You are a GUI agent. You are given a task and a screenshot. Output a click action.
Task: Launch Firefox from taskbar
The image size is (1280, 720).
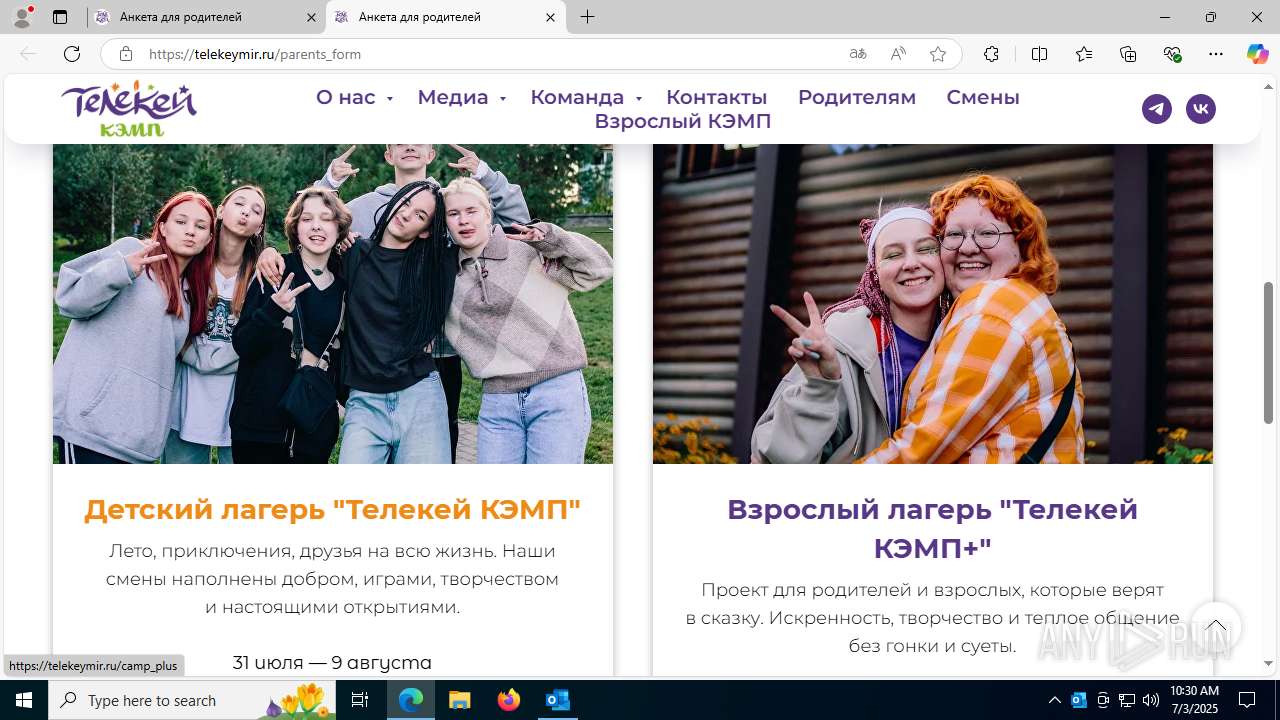[509, 700]
